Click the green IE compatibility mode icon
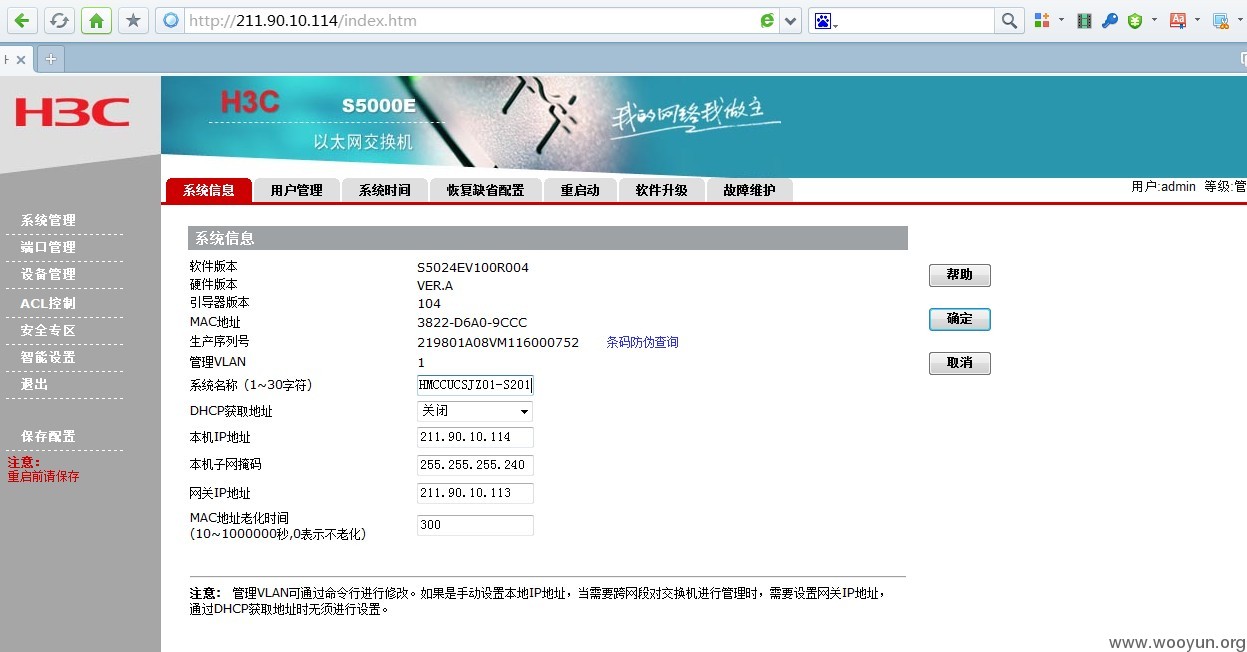This screenshot has width=1247, height=652. (x=767, y=20)
